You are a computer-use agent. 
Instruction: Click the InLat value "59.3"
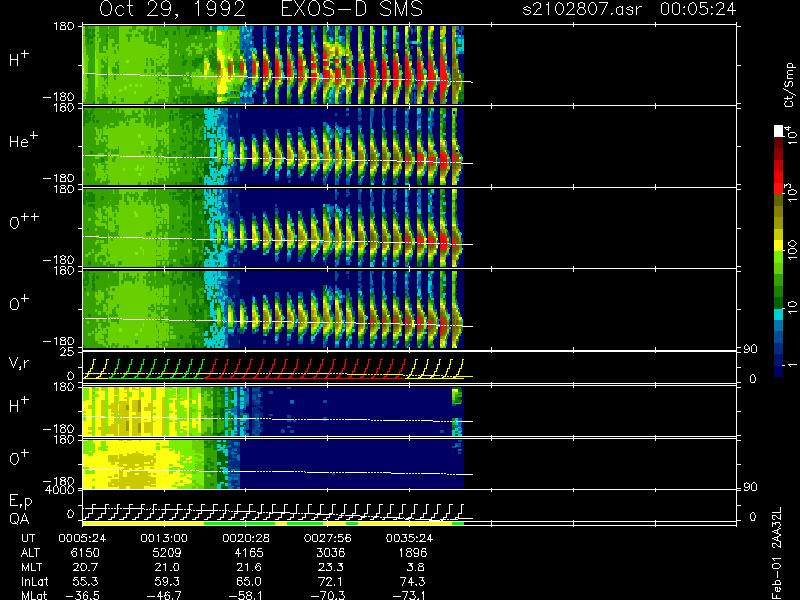pyautogui.click(x=168, y=581)
